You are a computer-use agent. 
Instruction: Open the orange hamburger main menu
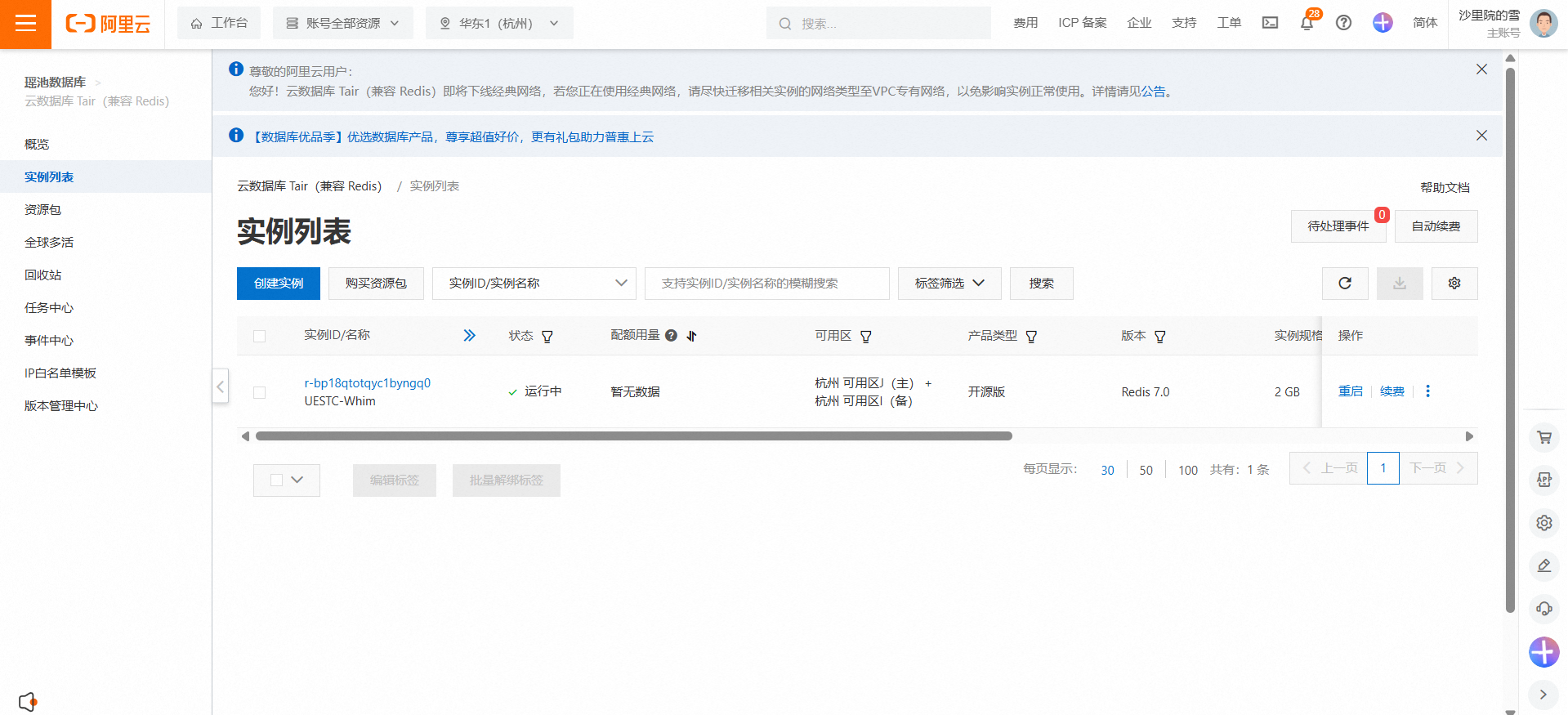point(25,24)
